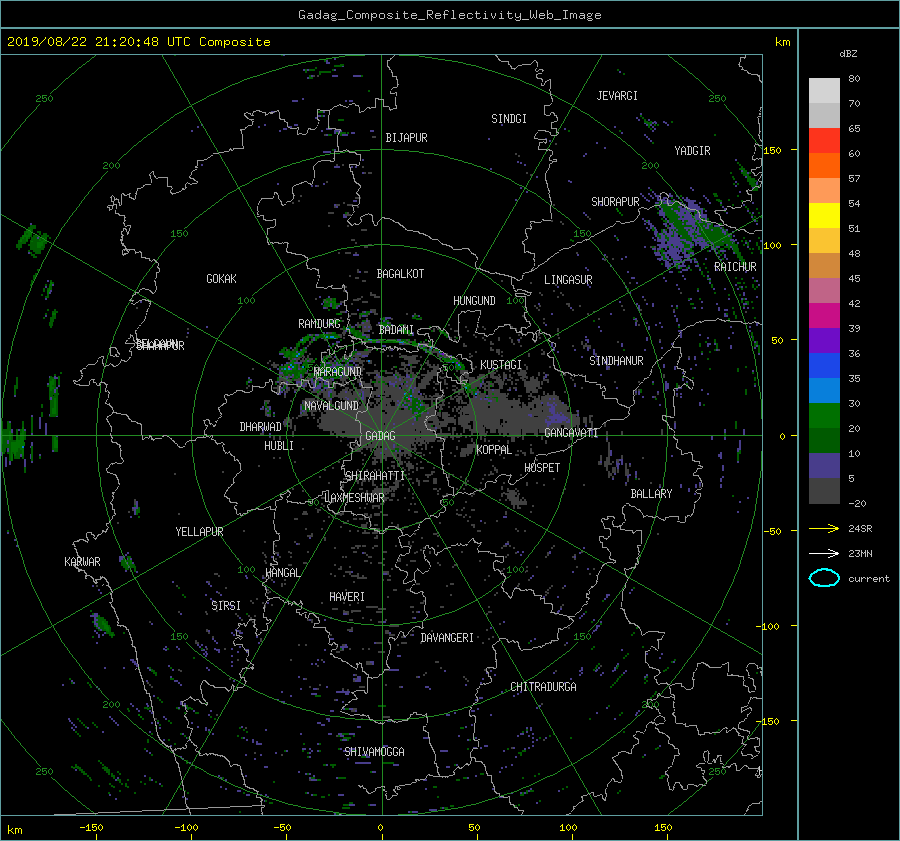
Task: Select the orange 57 dBZ color swatch
Action: point(824,190)
